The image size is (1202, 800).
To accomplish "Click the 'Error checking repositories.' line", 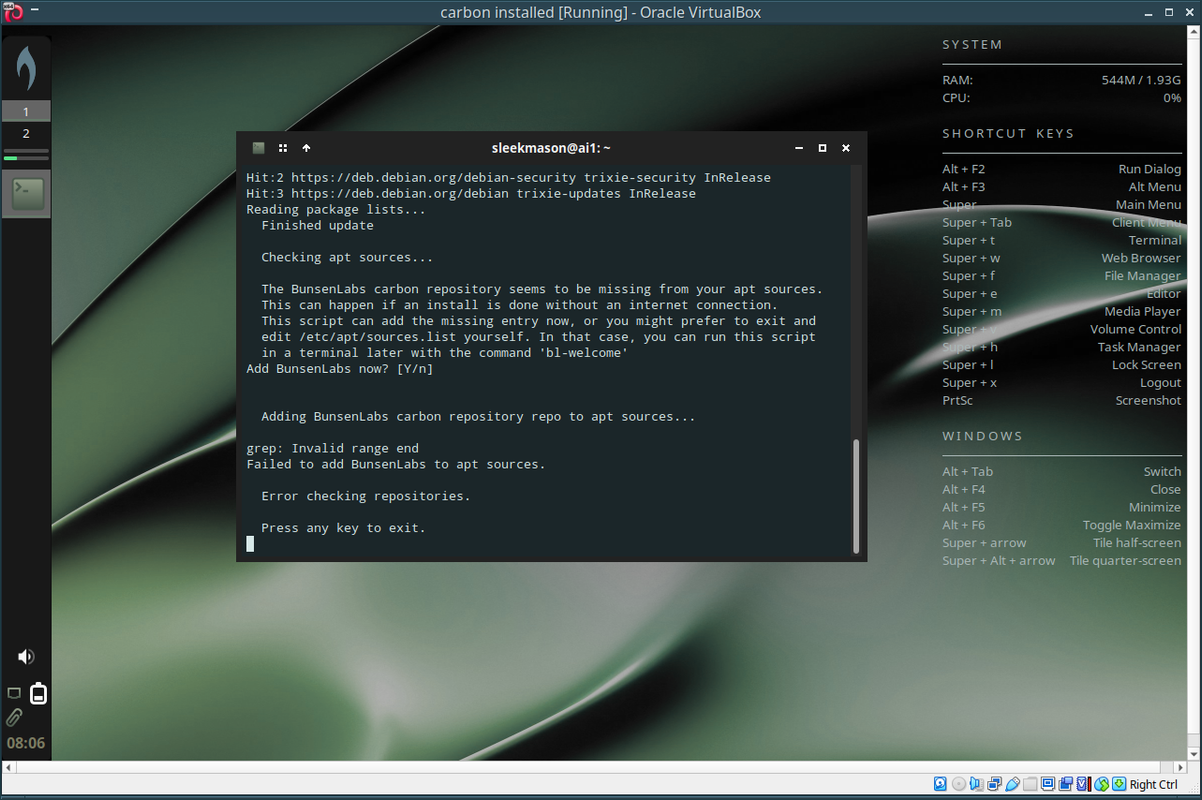I will pos(366,496).
